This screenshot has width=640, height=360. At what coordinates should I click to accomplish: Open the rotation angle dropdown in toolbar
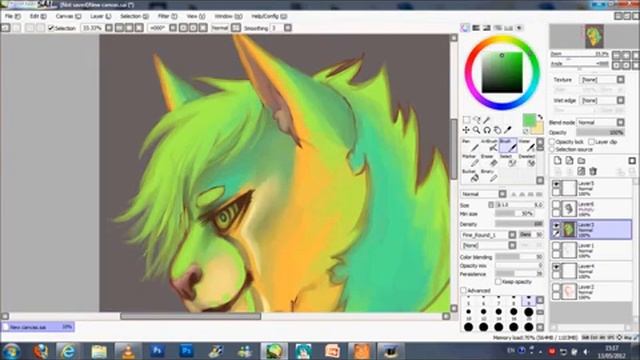pos(173,28)
